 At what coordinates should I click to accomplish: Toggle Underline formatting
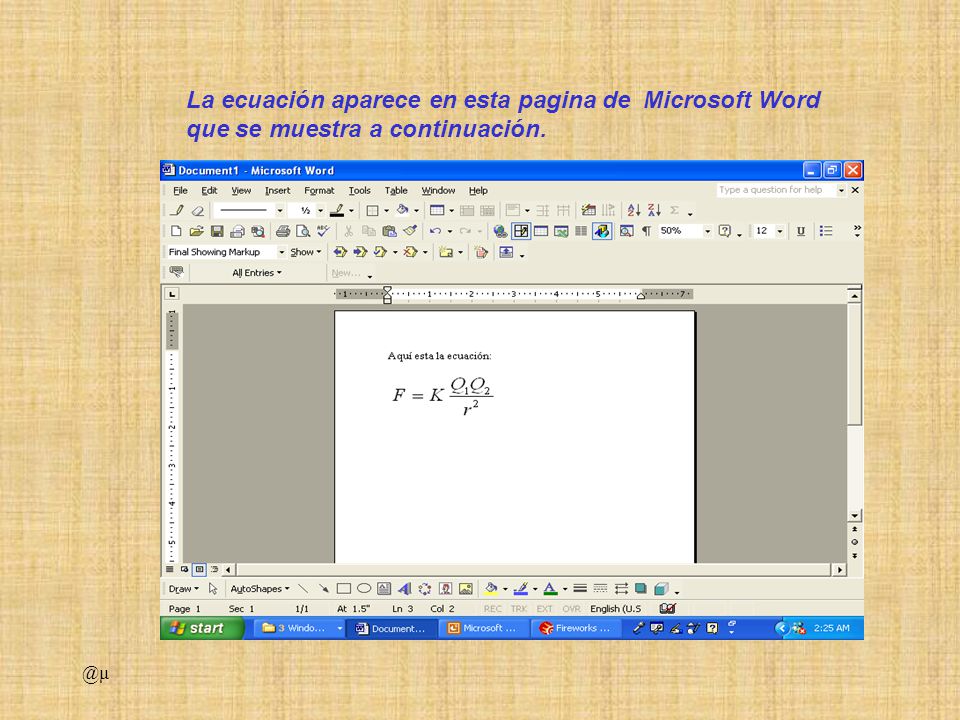pos(801,231)
